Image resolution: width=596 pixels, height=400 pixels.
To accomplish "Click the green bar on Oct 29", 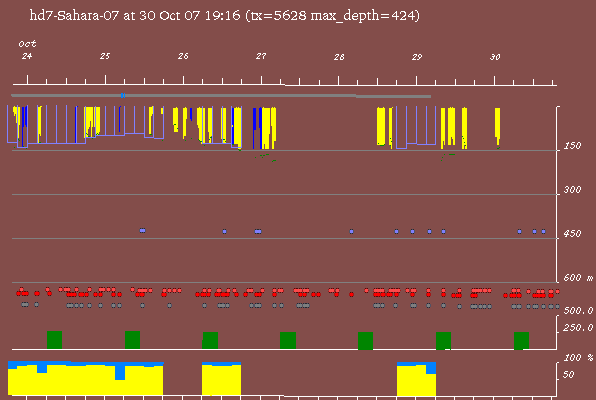I will 443,340.
